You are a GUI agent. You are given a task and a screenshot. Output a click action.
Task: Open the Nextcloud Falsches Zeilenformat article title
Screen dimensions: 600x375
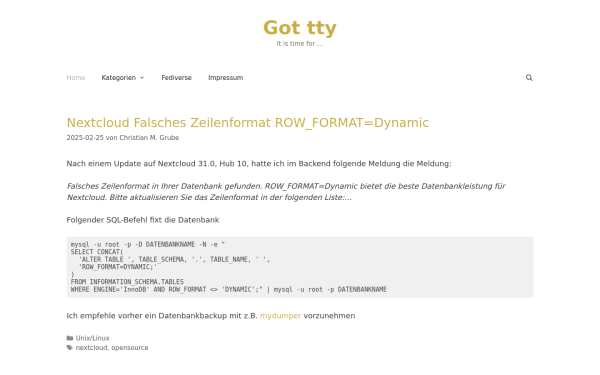(248, 123)
